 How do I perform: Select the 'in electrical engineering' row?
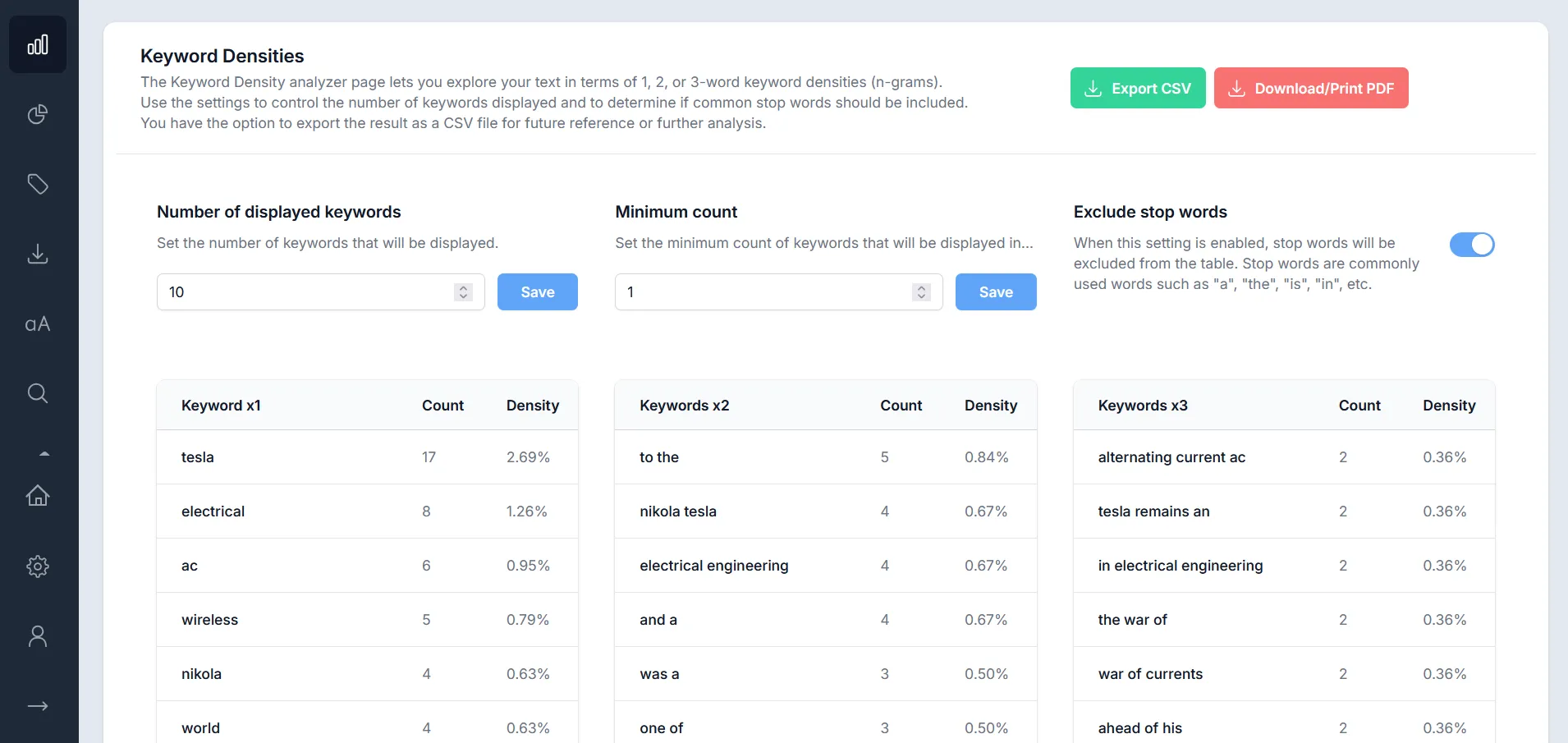[x=1284, y=566]
